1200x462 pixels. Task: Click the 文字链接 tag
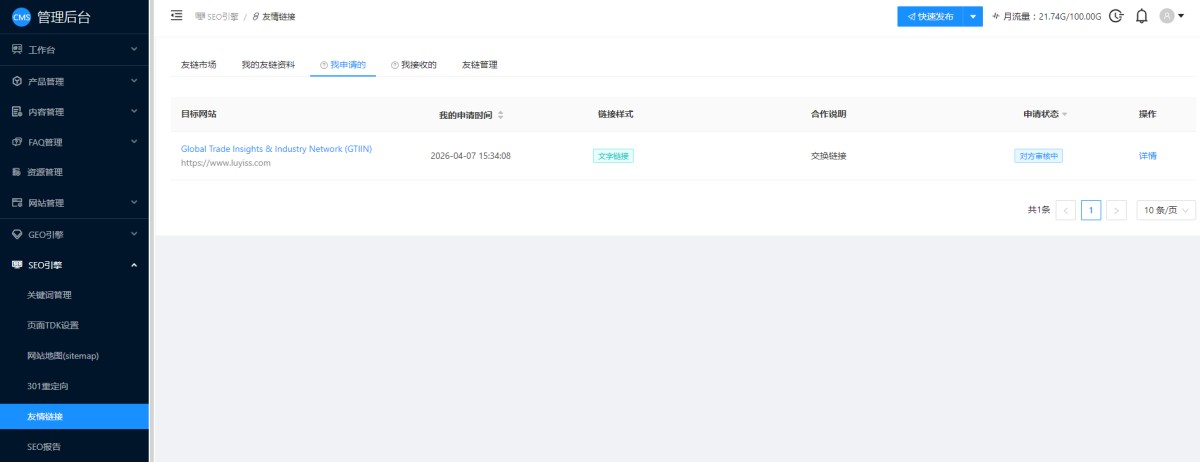tap(613, 156)
